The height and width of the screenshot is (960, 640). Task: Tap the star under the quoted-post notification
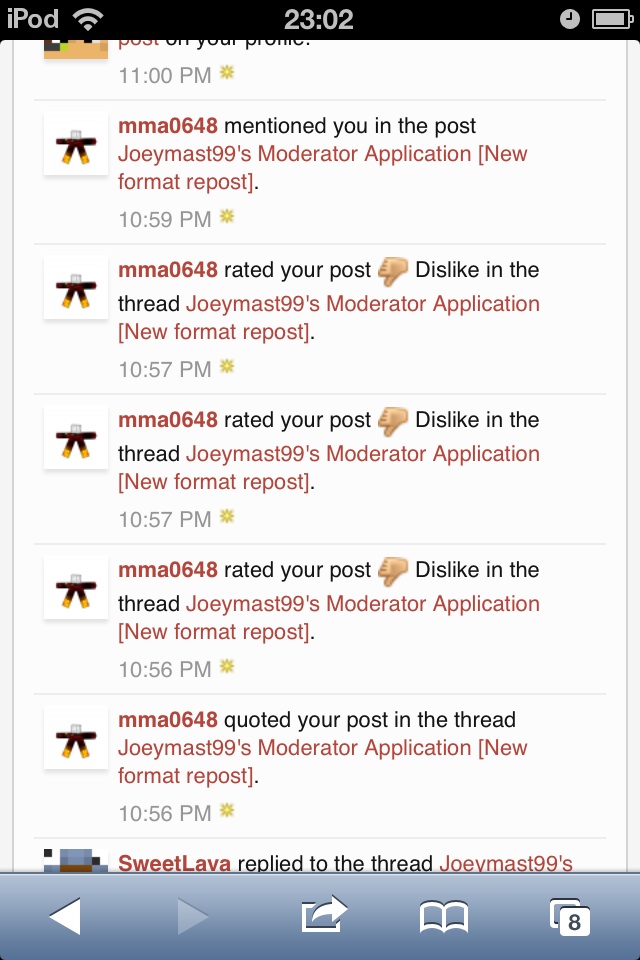coord(227,809)
